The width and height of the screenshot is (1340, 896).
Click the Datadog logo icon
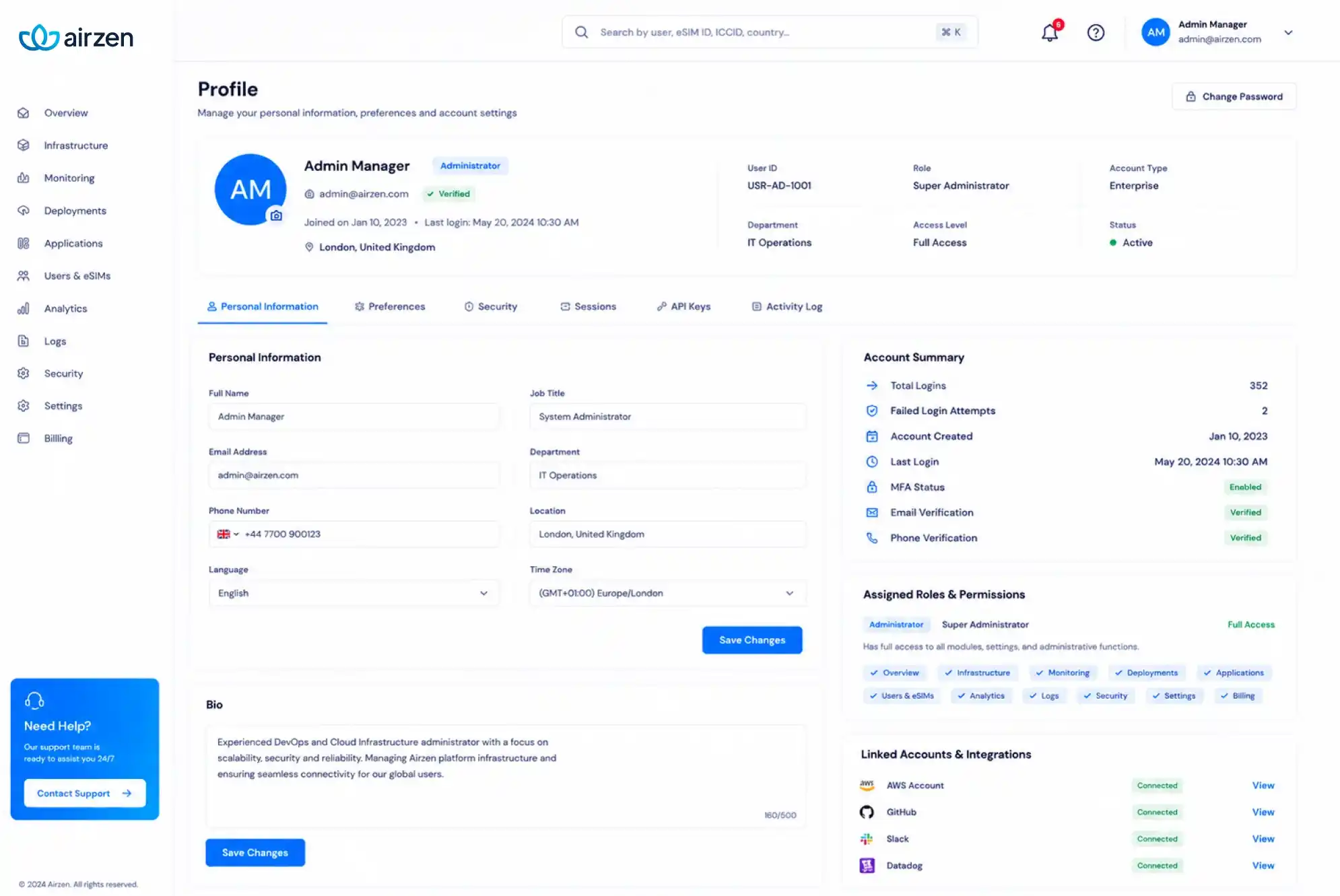click(867, 866)
